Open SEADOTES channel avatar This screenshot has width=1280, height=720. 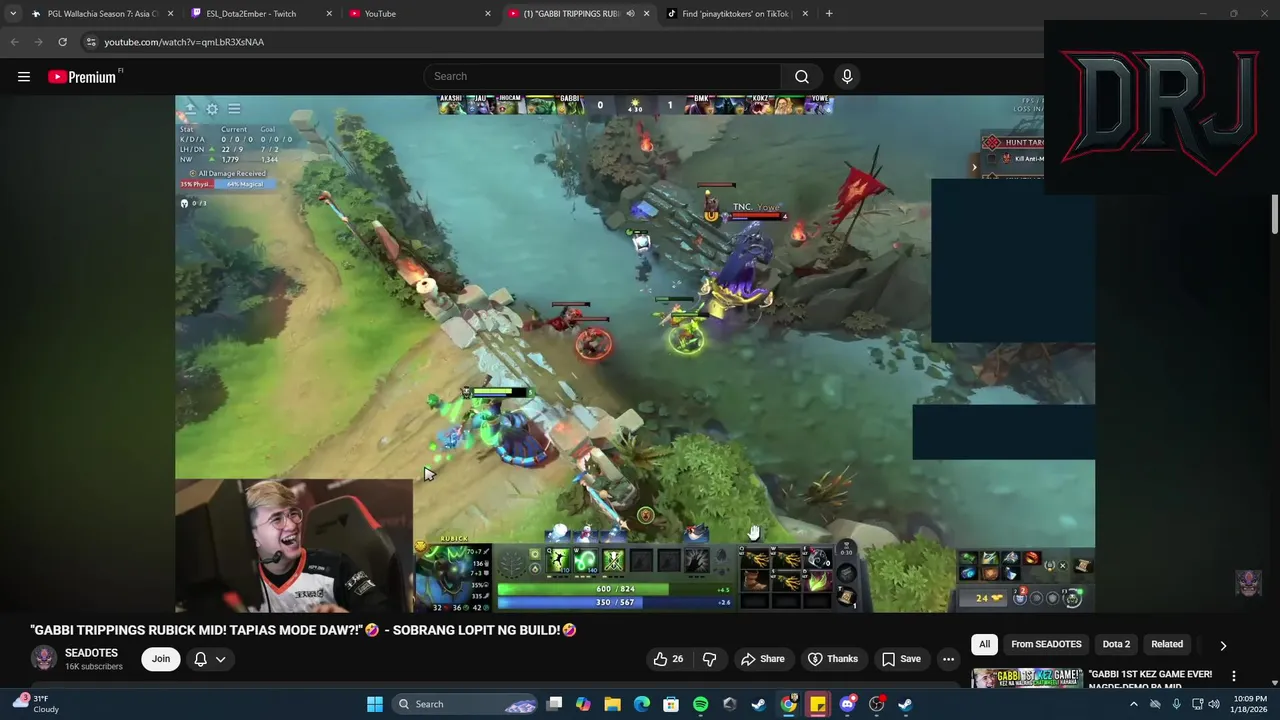pos(44,658)
